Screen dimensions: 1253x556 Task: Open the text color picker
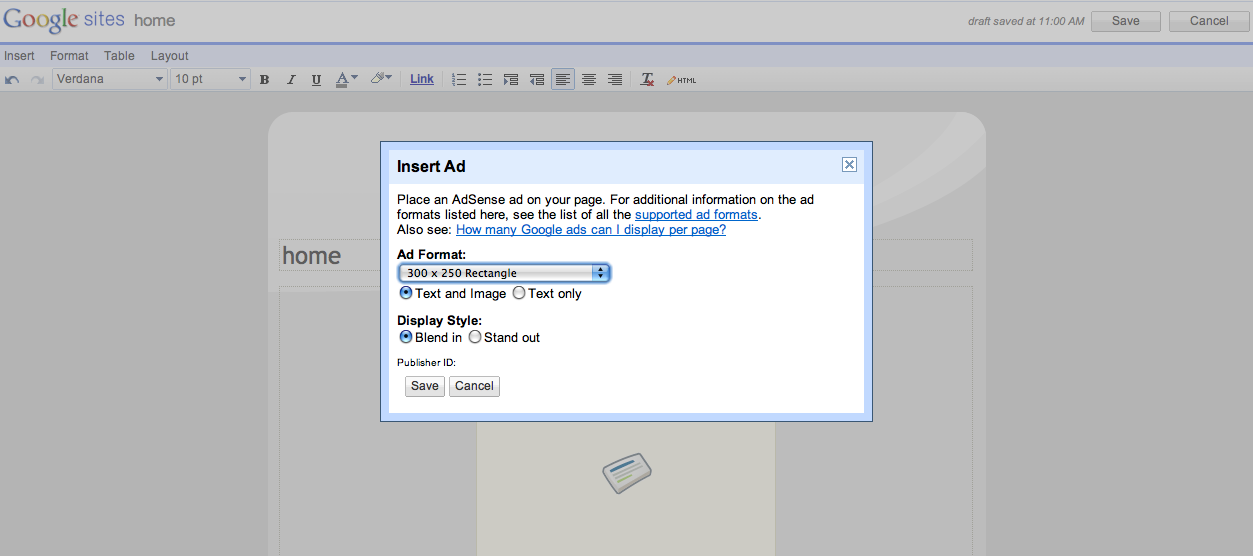click(x=346, y=79)
